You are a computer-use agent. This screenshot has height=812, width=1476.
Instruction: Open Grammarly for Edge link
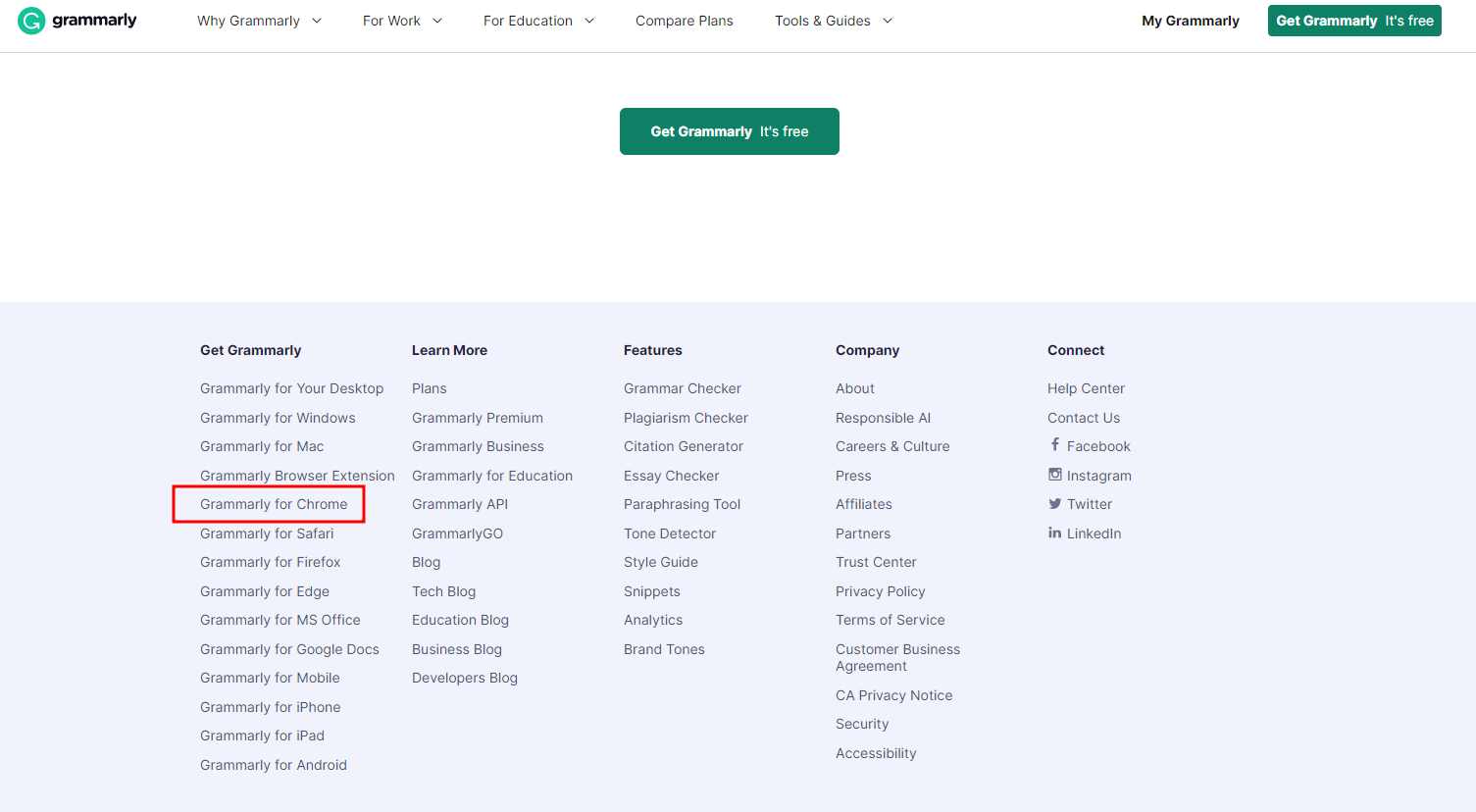pos(265,591)
